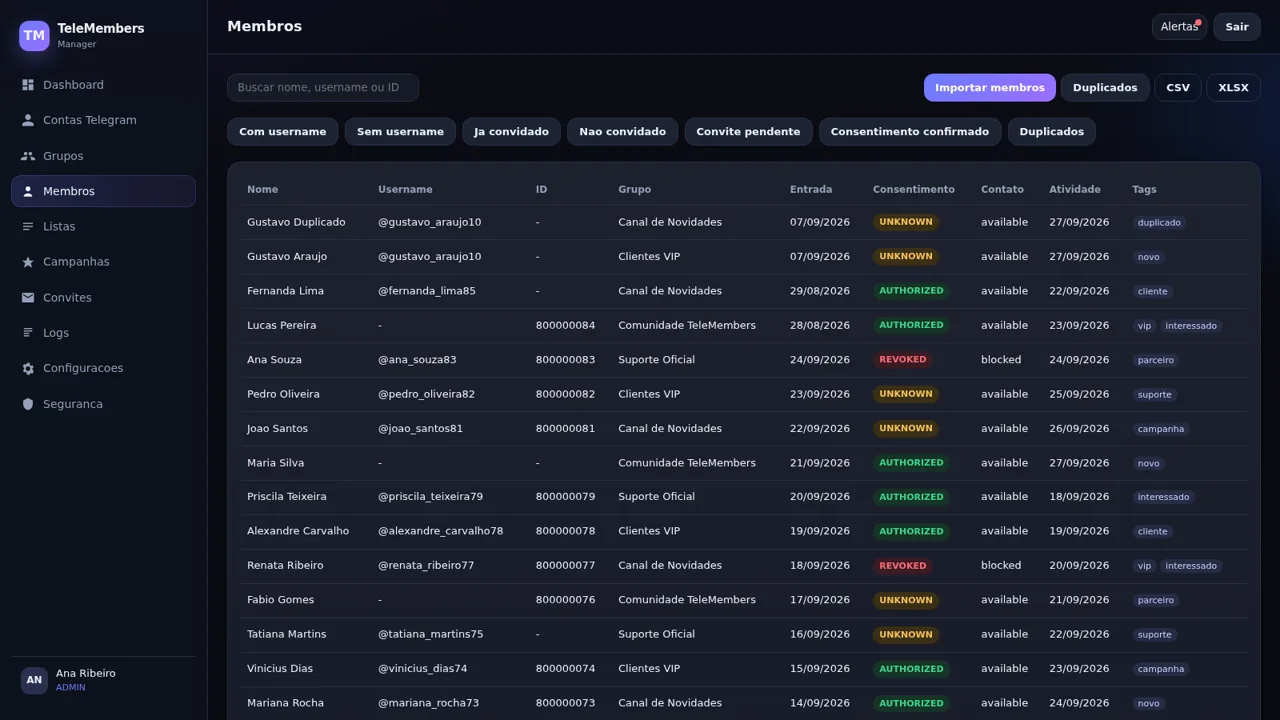Enable the Nao convidado filter
The width and height of the screenshot is (1280, 720).
[x=622, y=132]
